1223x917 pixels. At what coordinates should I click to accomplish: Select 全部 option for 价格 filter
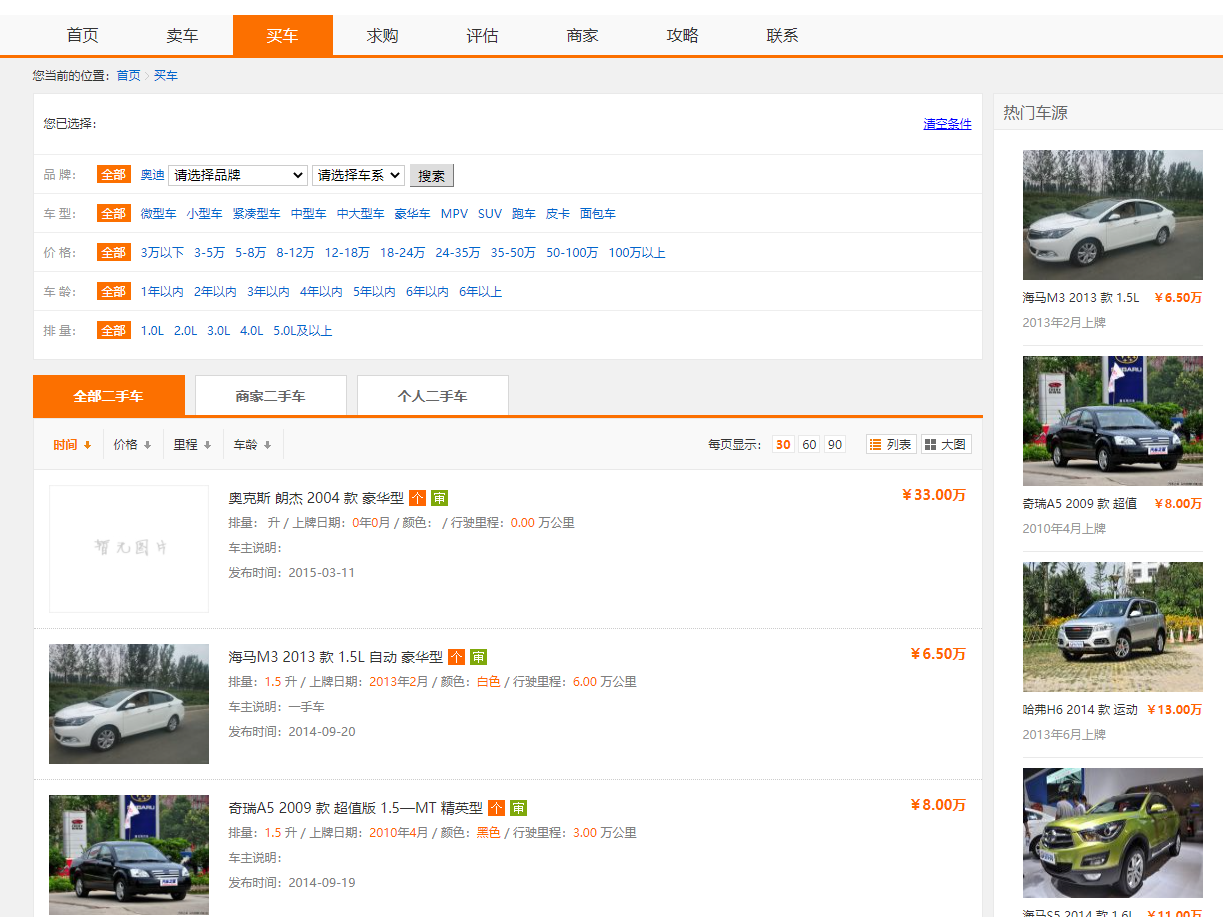click(113, 252)
